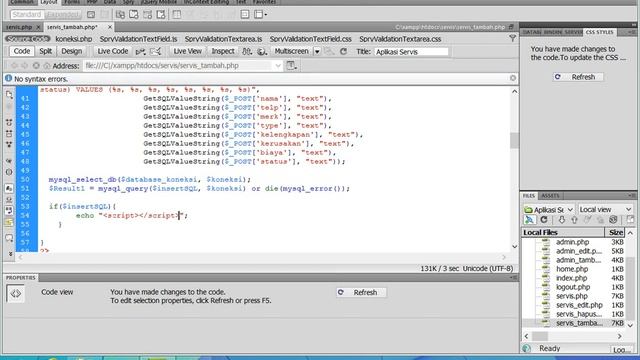
Task: Close the servis_tambah.php document tab
Action: pyautogui.click(x=110, y=27)
